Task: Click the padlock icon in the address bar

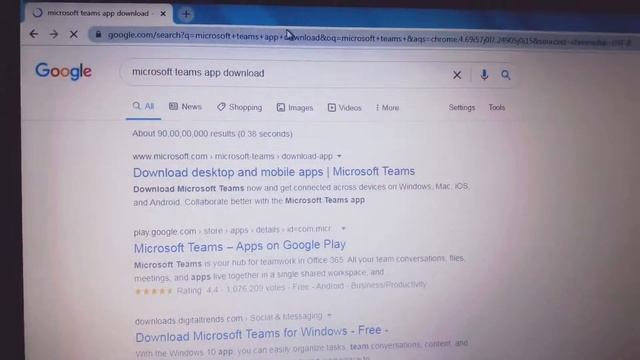Action: tap(98, 35)
